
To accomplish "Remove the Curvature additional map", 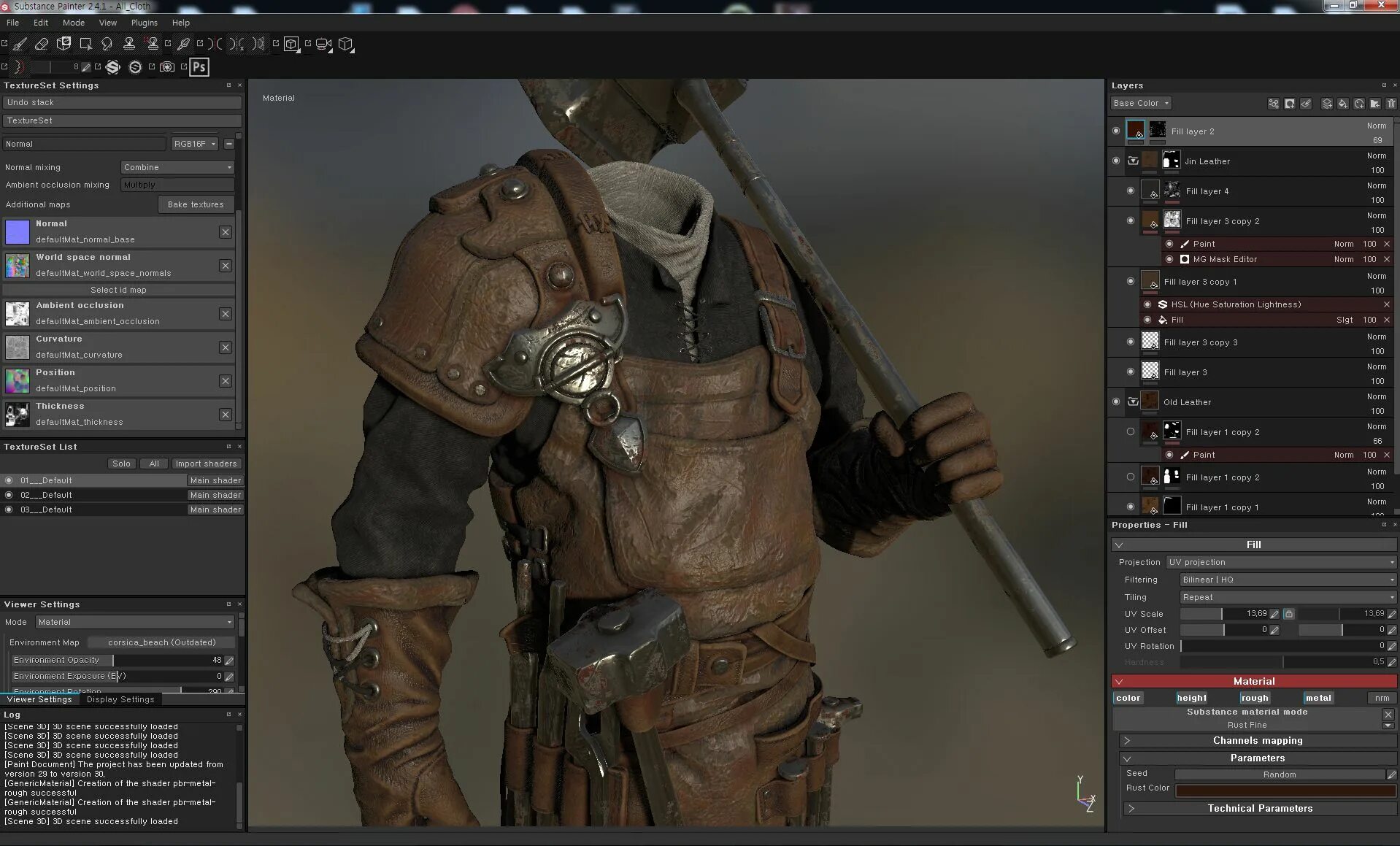I will point(226,347).
